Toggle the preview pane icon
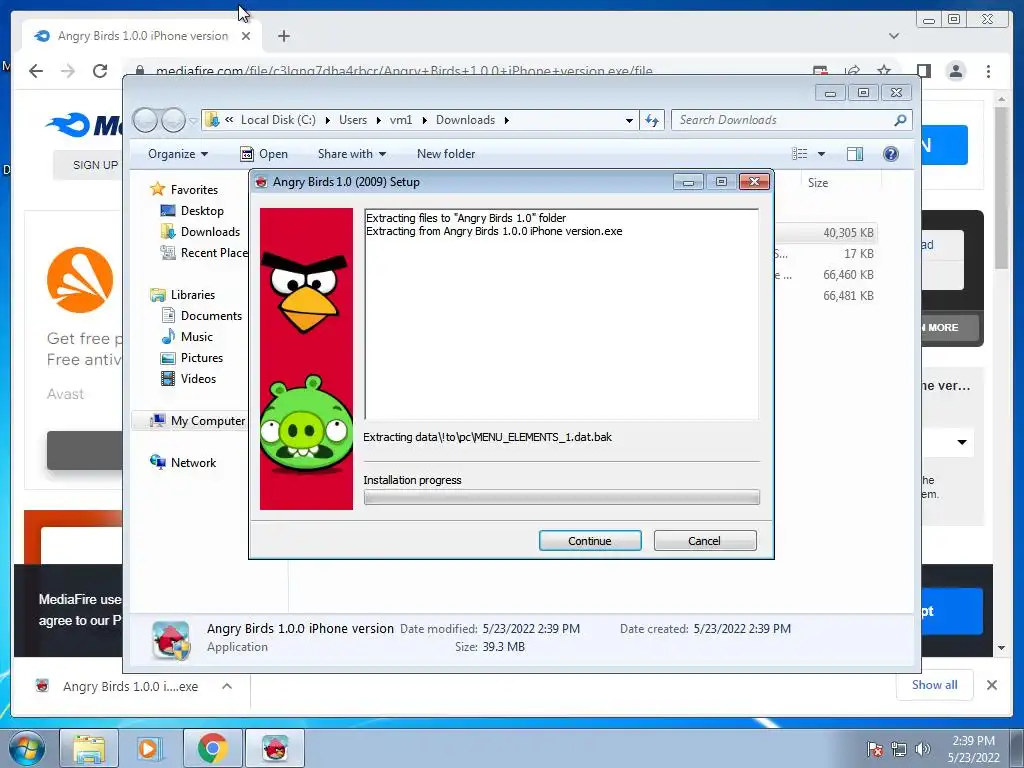 [x=855, y=154]
